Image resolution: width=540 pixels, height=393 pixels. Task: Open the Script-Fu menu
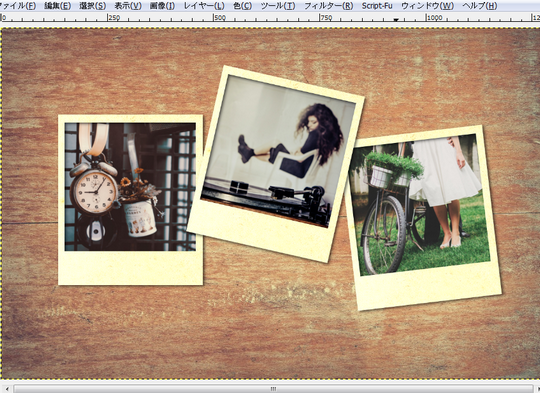click(377, 6)
